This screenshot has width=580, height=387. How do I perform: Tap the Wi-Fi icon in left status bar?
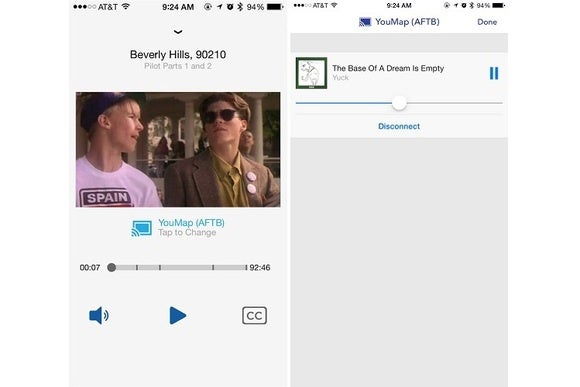(x=126, y=6)
